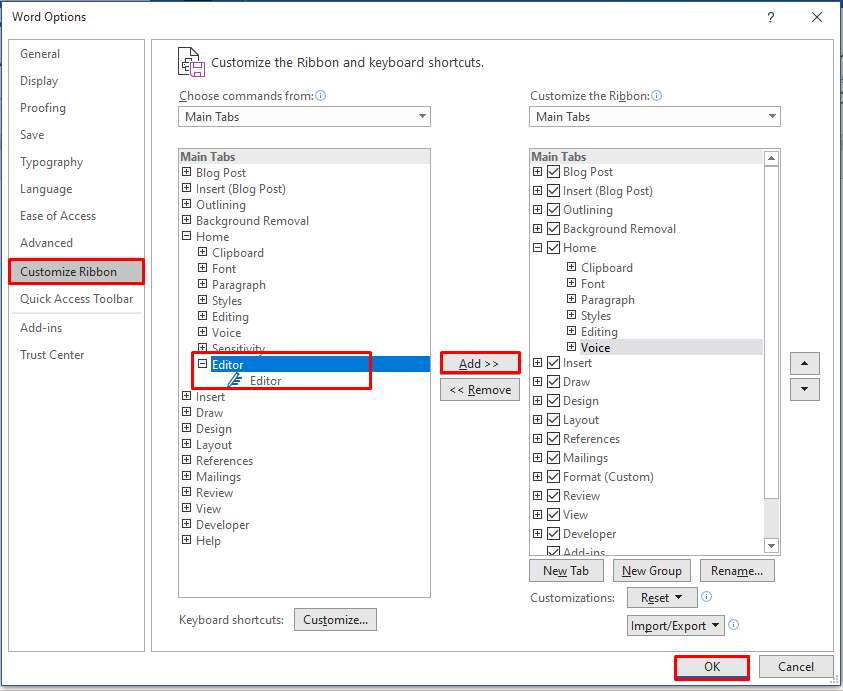Uncheck the Home tab checkbox

(553, 248)
